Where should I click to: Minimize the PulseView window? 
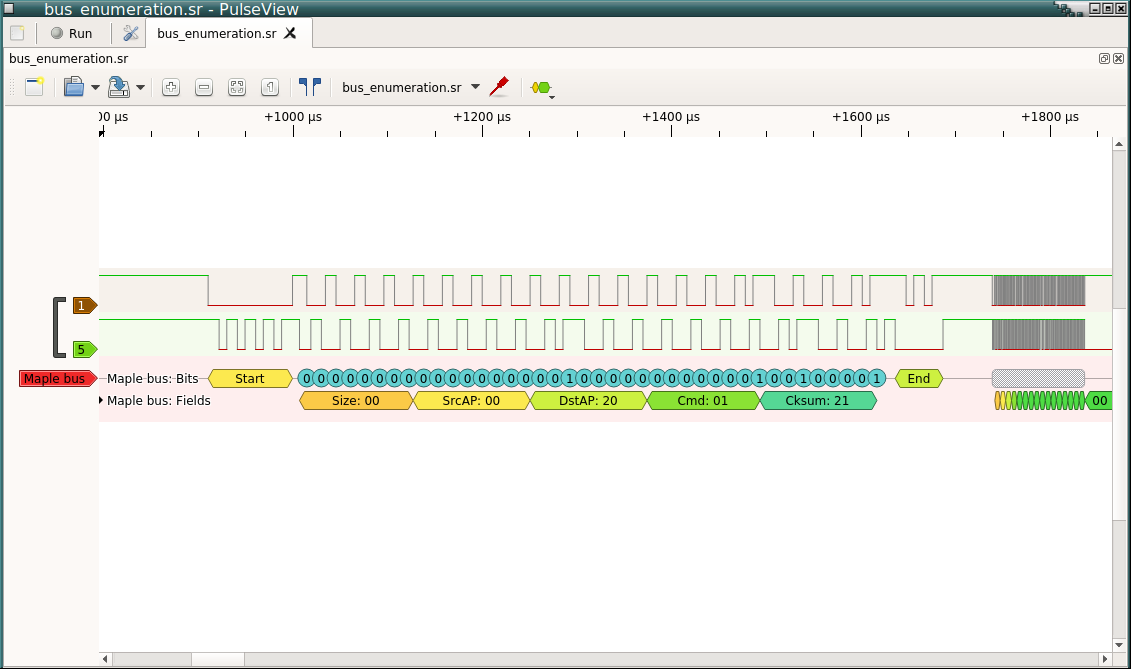click(1095, 9)
